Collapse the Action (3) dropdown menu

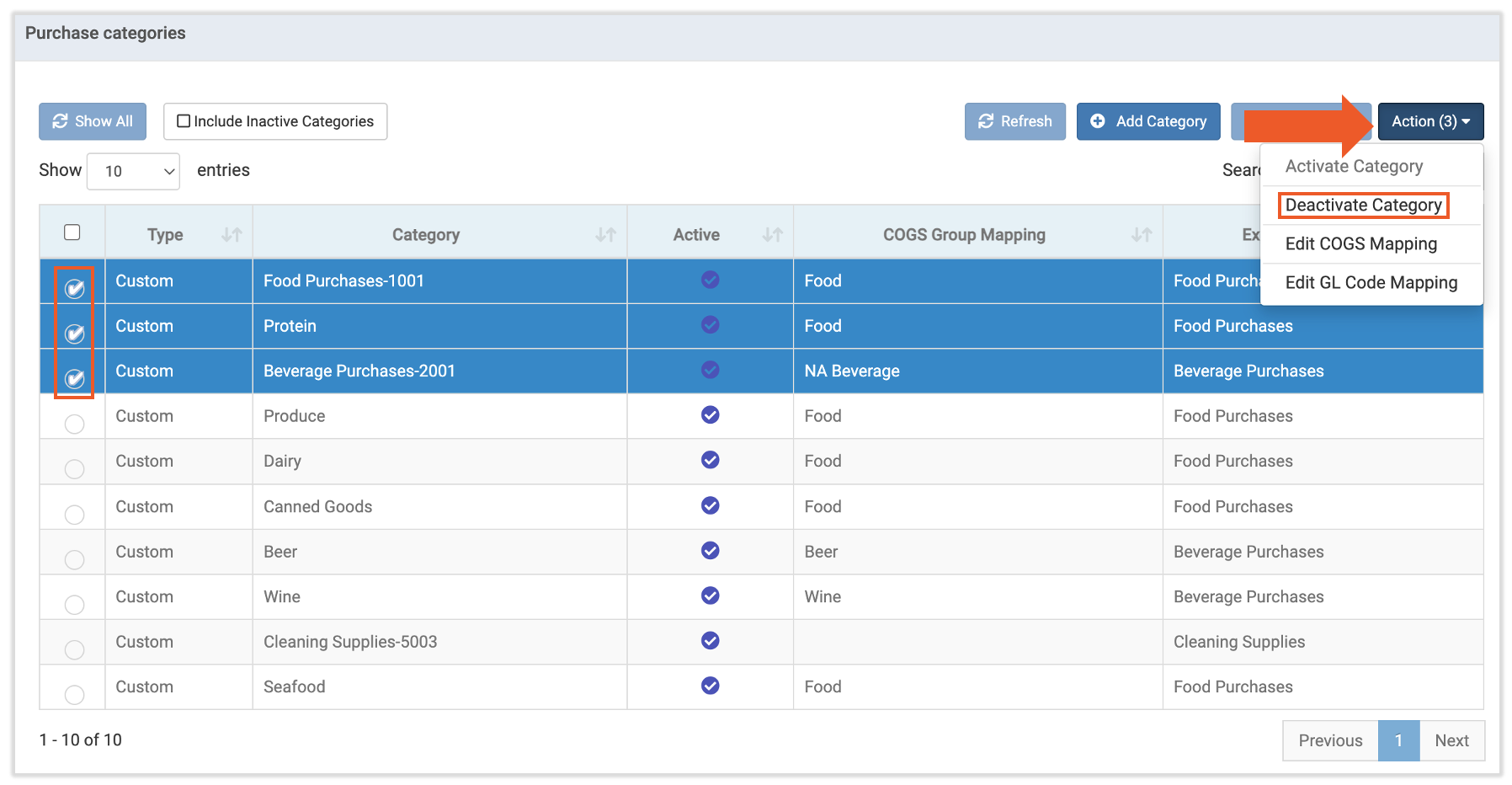1429,121
